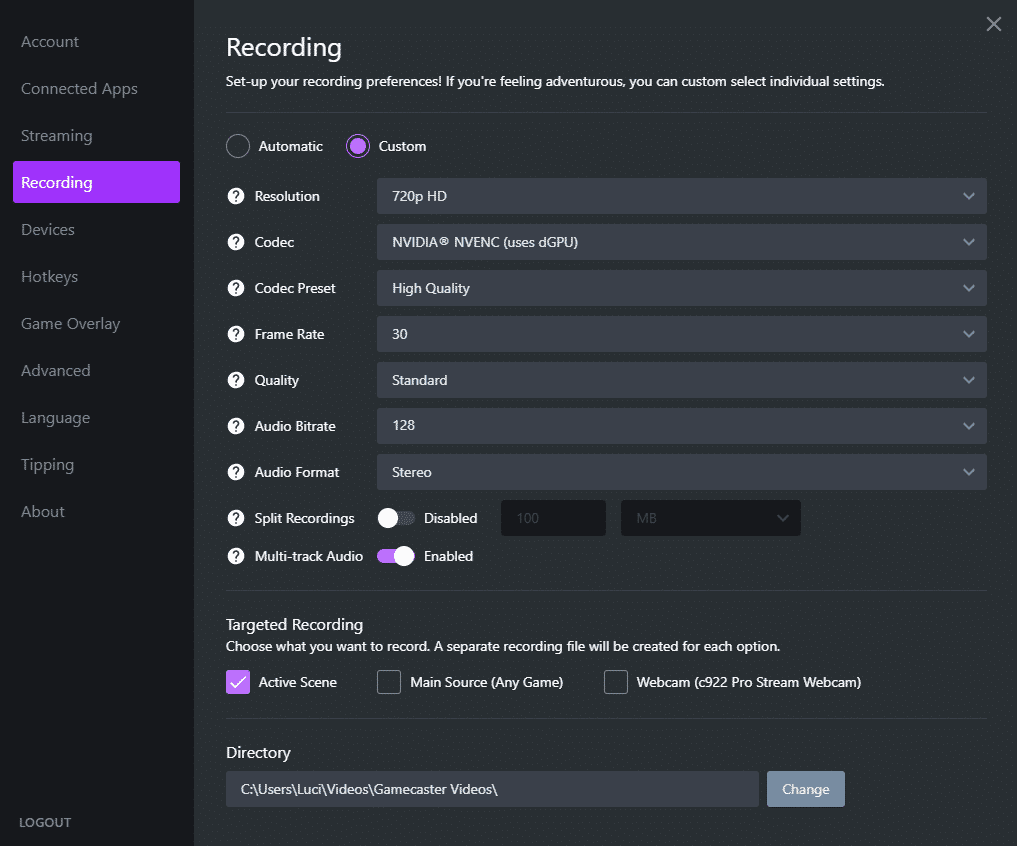Click the Codec Preset help icon
This screenshot has height=846, width=1017.
pyautogui.click(x=236, y=288)
